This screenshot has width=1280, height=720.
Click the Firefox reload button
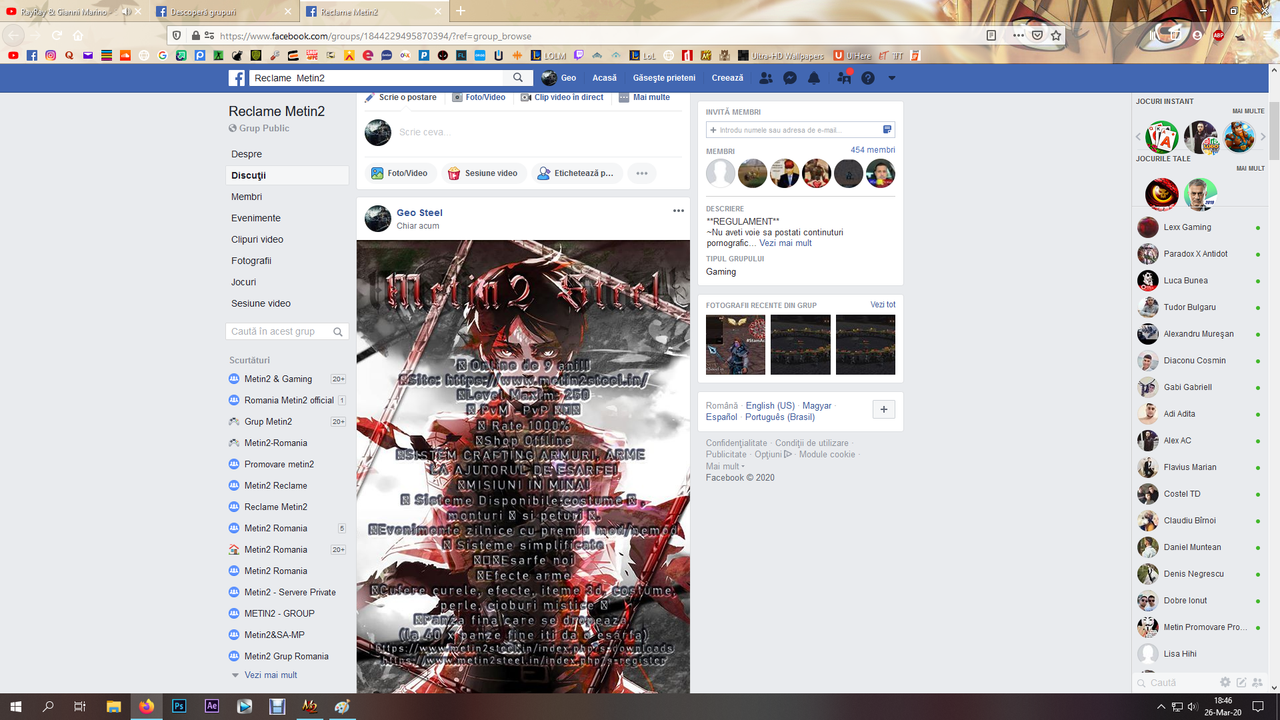point(56,35)
